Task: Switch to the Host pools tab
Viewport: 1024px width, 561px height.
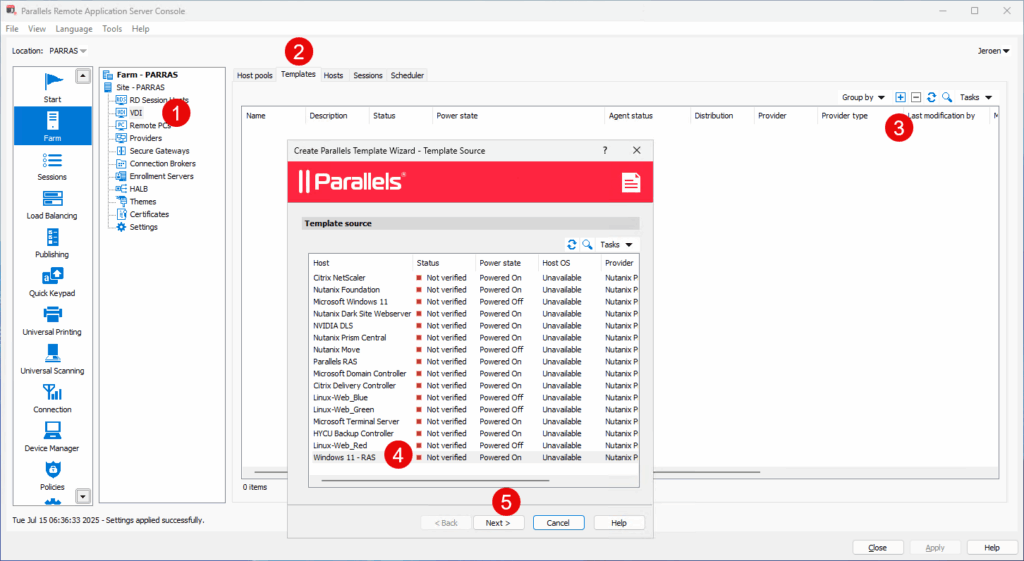Action: [255, 75]
